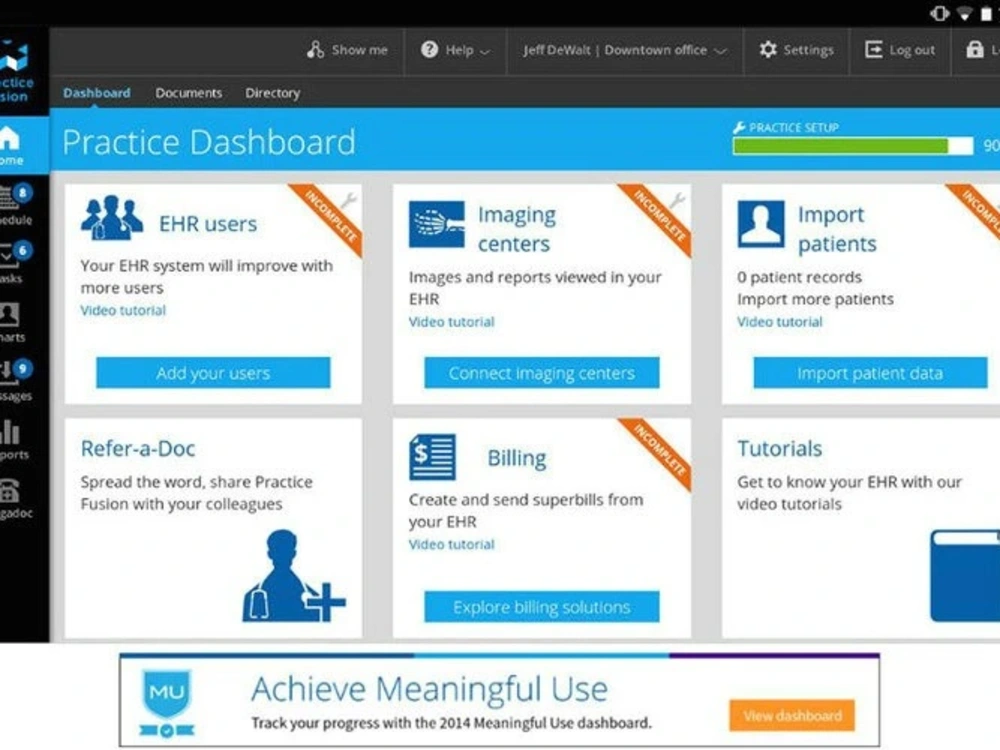Click the Tasks badge showing 6
The width and height of the screenshot is (1000, 750).
[x=23, y=250]
